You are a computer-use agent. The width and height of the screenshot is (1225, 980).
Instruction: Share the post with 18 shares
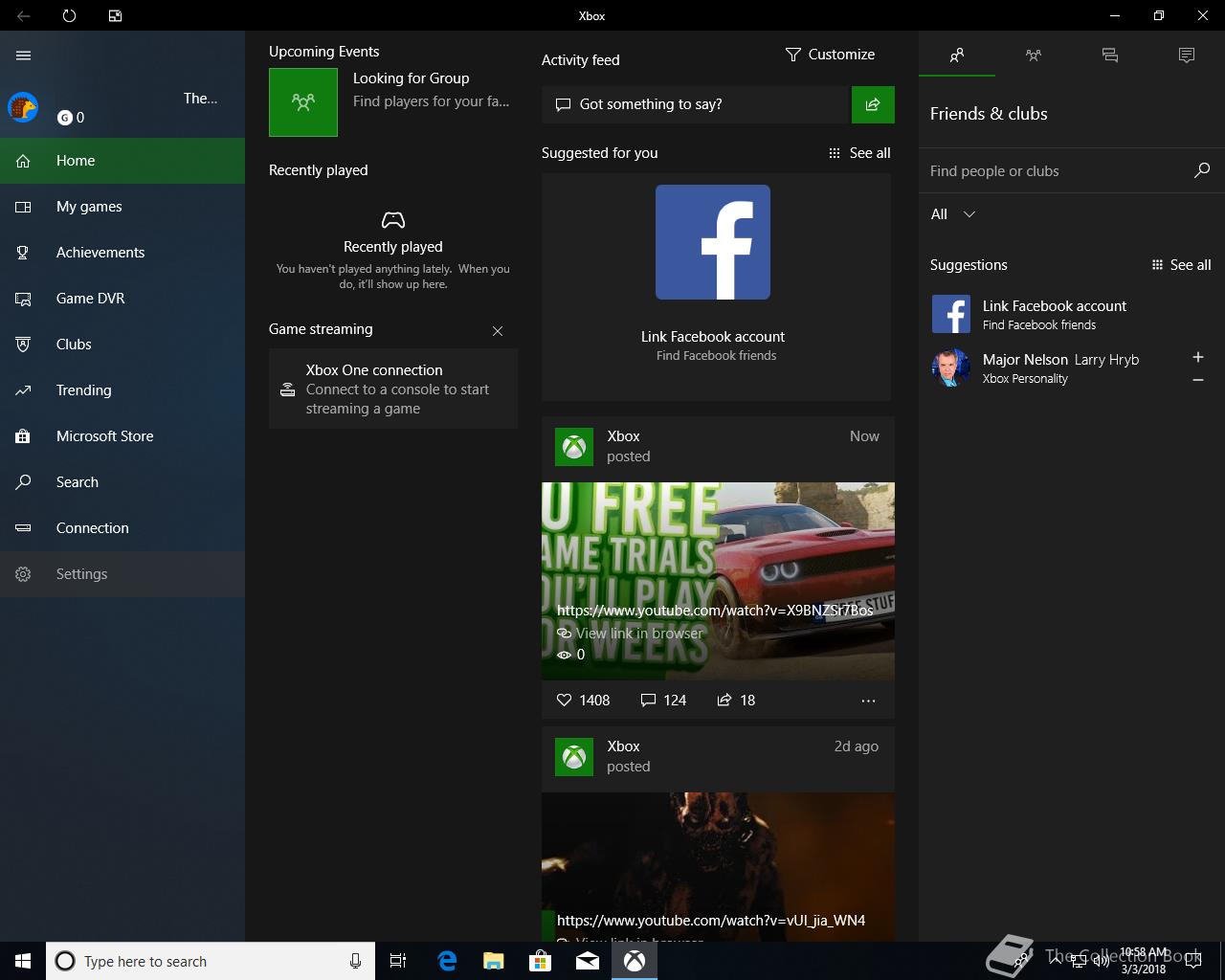[736, 701]
